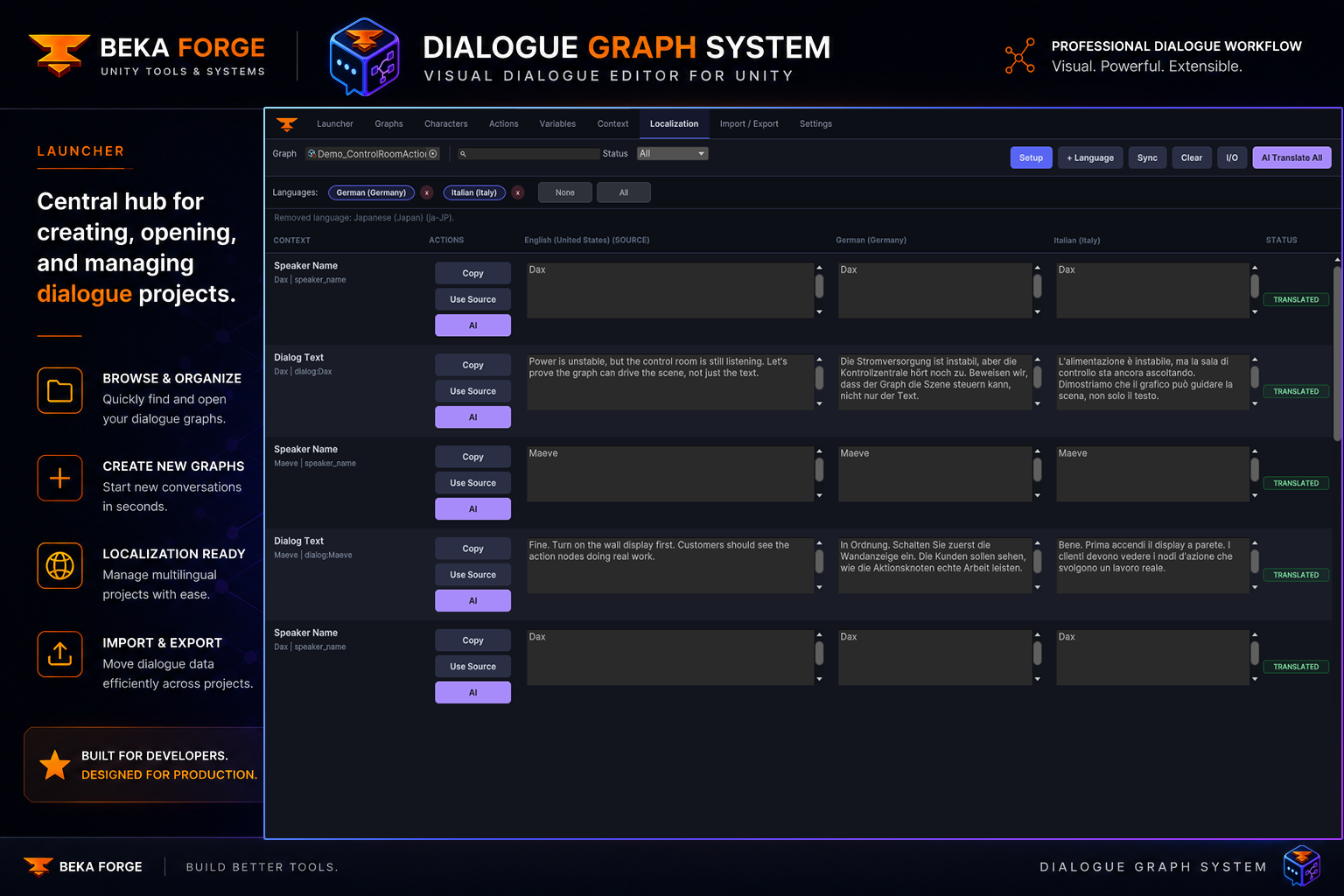Click the footer Dialogue Graph System cube icon

tap(1302, 866)
